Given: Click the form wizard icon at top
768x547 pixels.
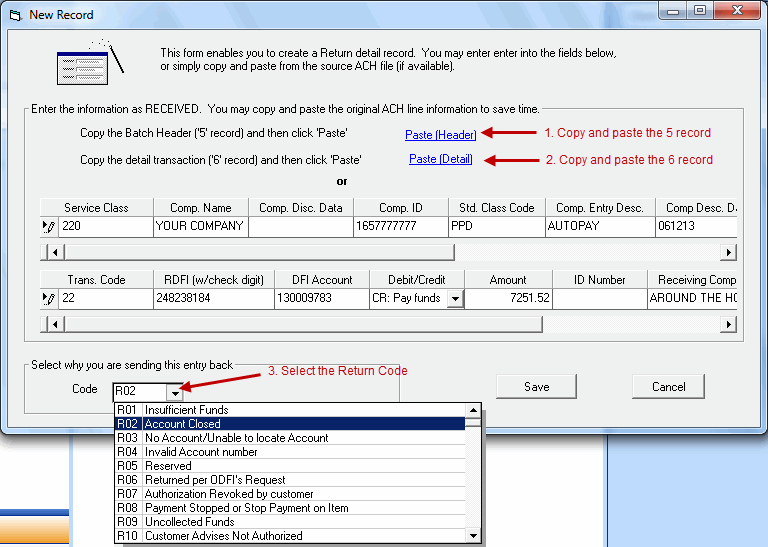Looking at the screenshot, I should (90, 62).
